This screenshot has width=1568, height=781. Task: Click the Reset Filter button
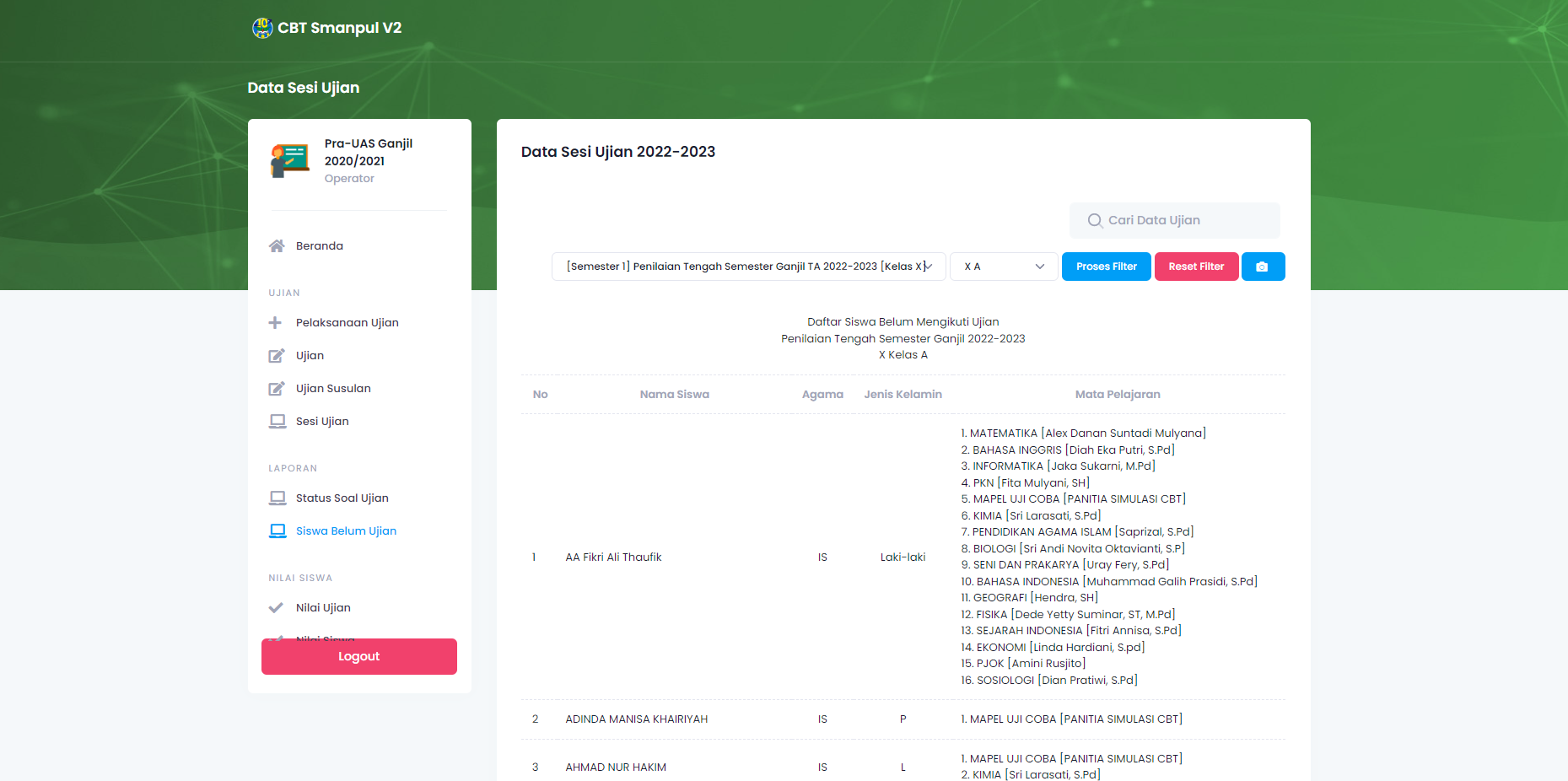(x=1195, y=267)
